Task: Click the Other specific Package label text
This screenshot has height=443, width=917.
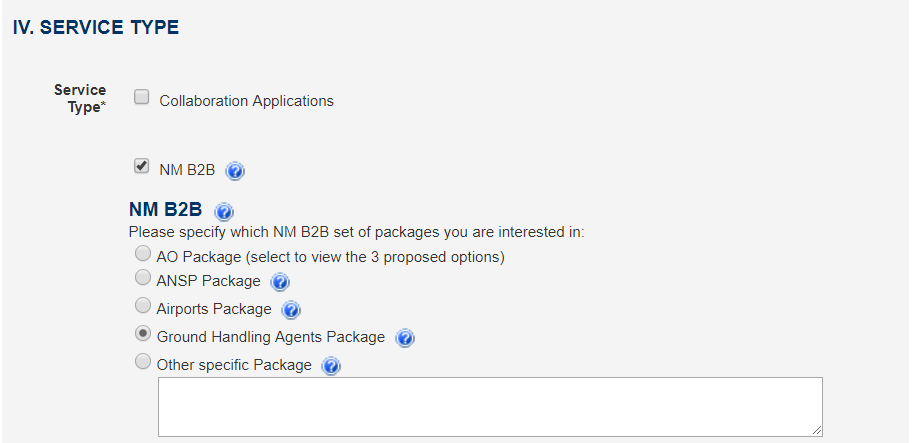Action: [234, 365]
